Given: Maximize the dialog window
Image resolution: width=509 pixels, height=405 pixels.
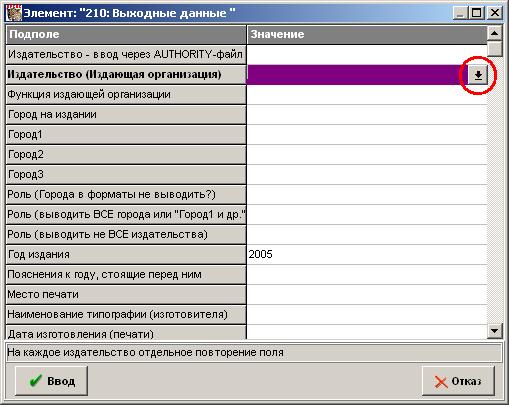Looking at the screenshot, I should pyautogui.click(x=477, y=13).
